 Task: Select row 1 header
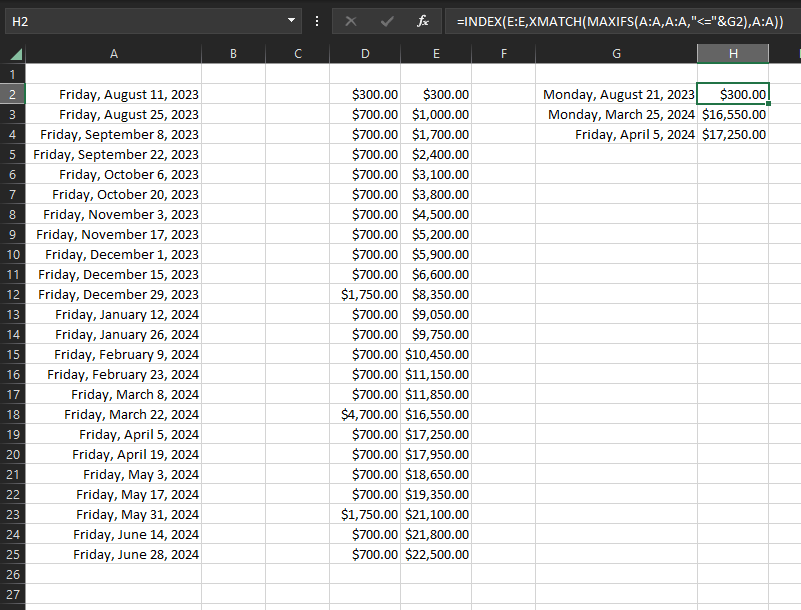coord(13,75)
